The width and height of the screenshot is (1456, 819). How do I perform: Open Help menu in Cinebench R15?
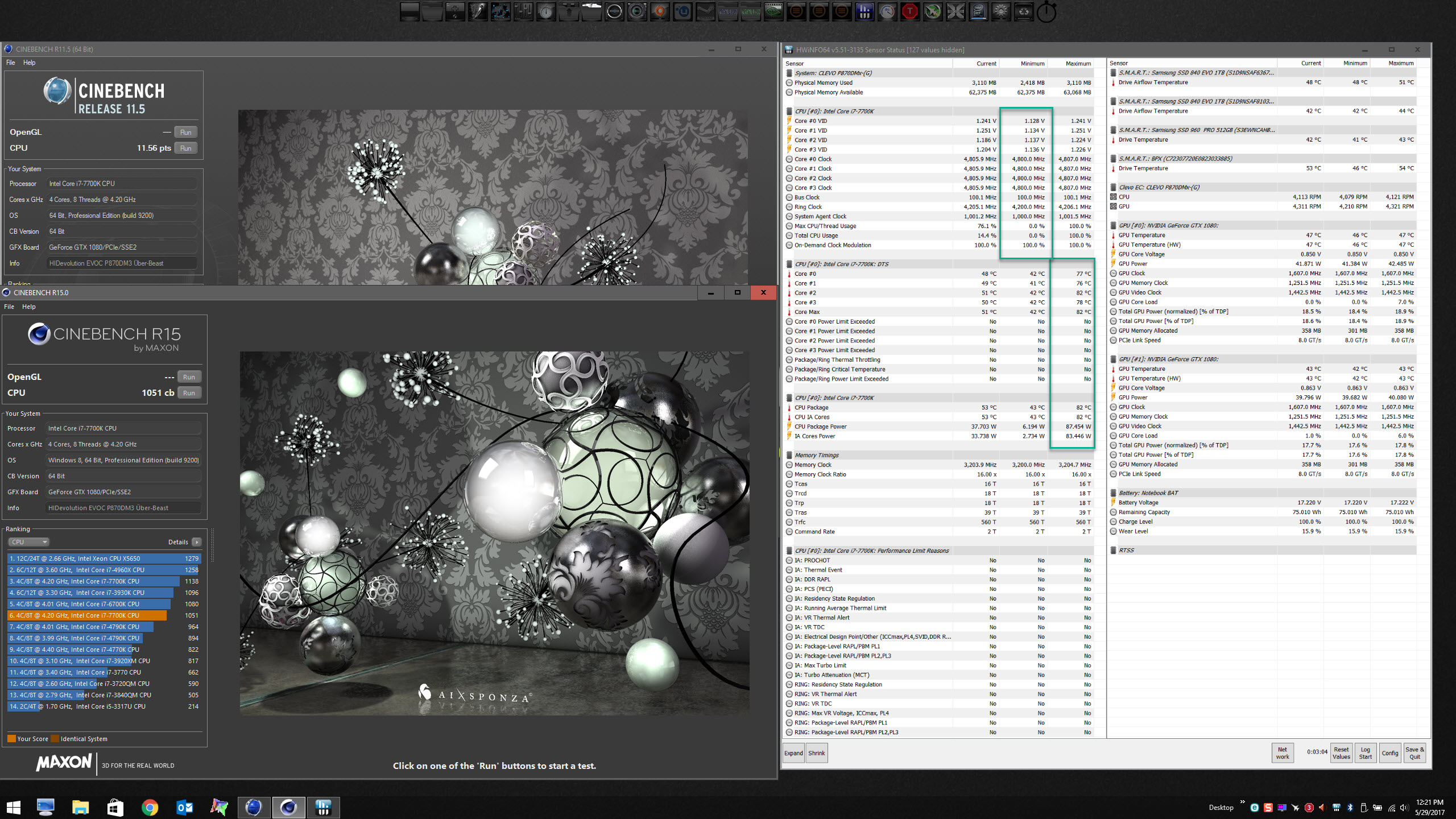pyautogui.click(x=28, y=307)
